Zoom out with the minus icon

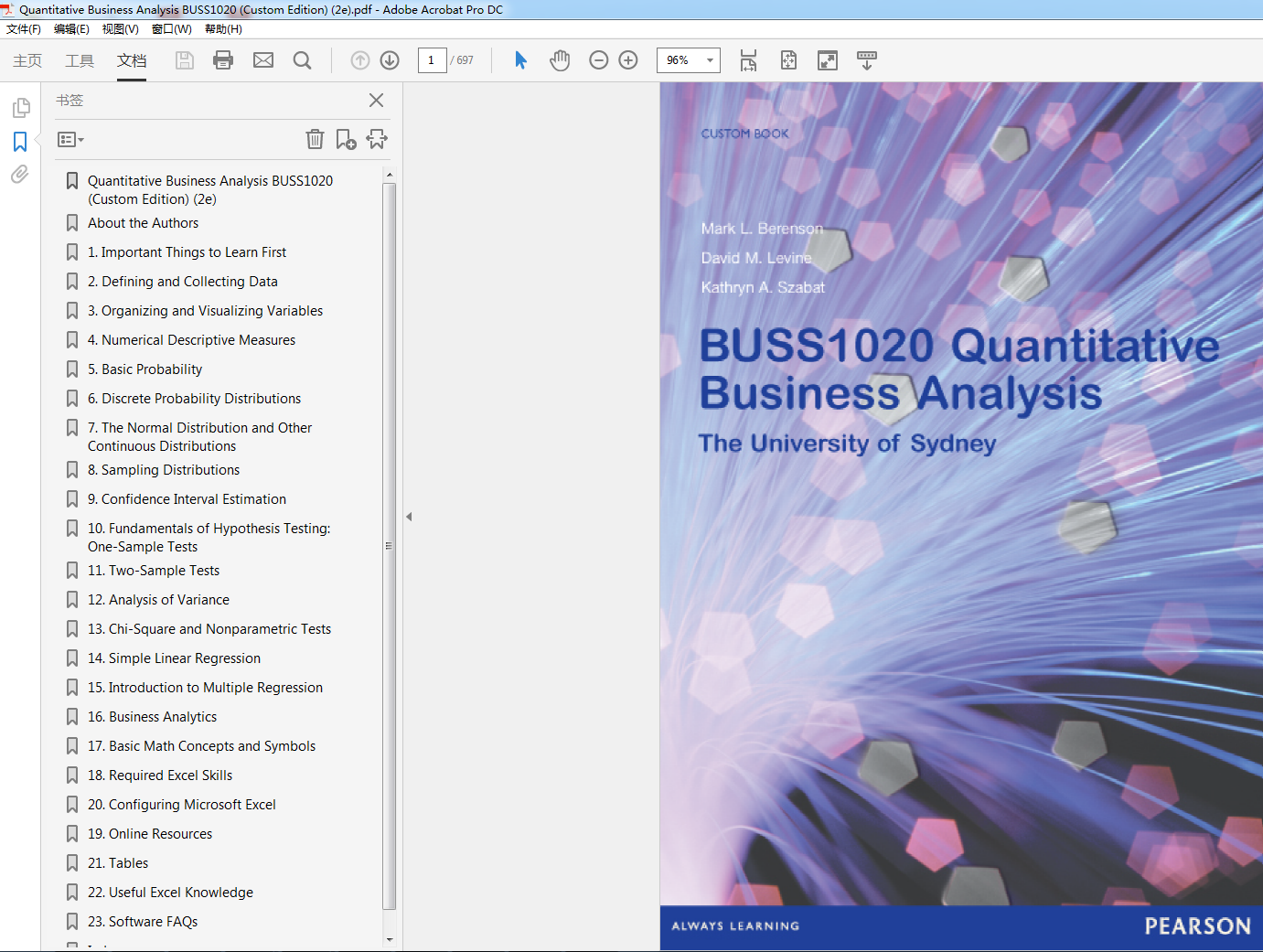(599, 60)
